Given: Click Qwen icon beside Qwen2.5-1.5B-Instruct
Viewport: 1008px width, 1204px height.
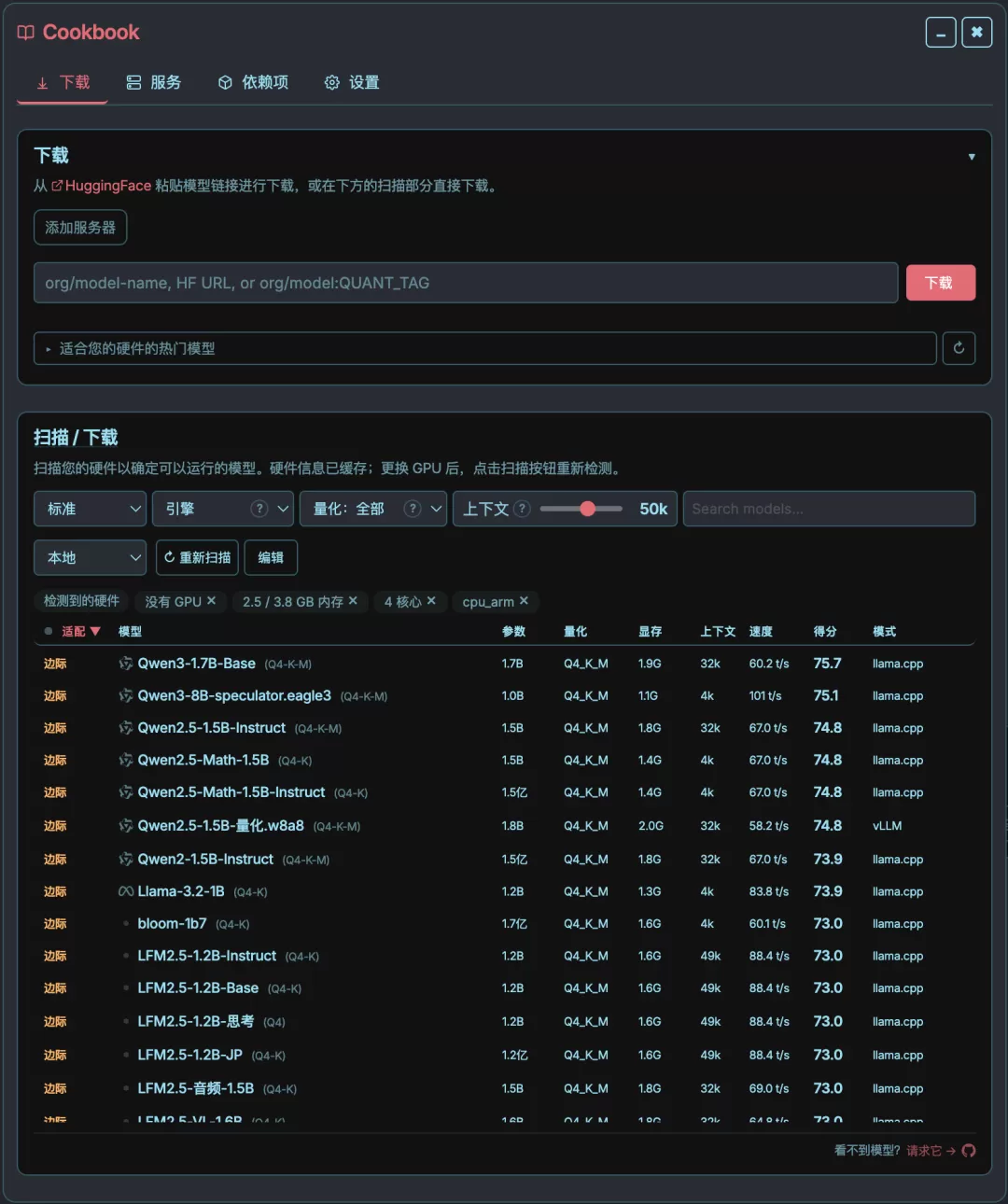Looking at the screenshot, I should tap(126, 728).
